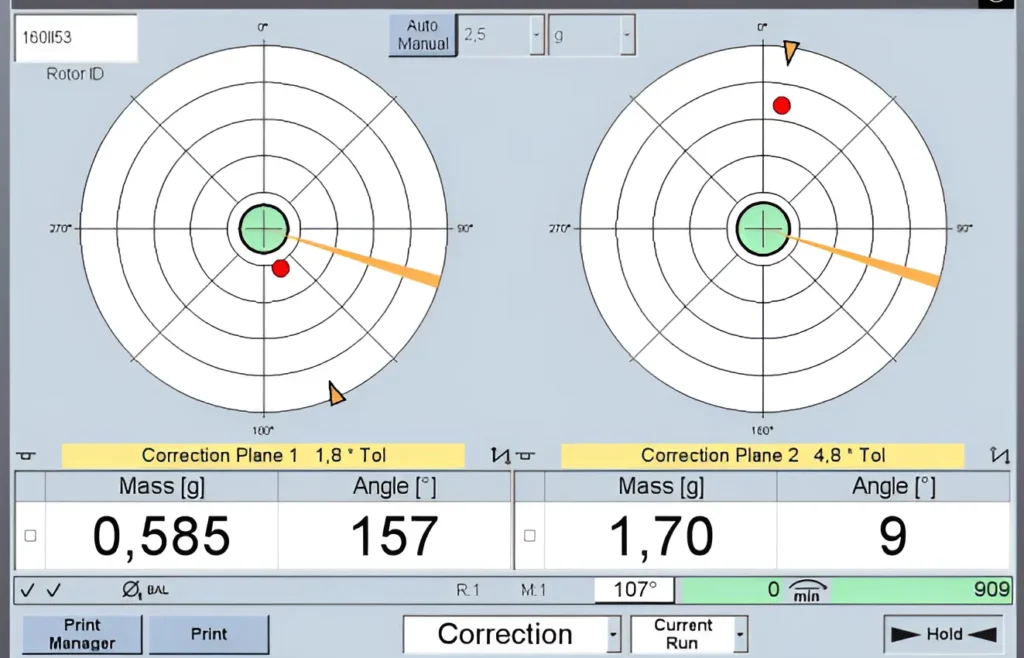
Task: Expand the g units dropdown
Action: pyautogui.click(x=626, y=33)
